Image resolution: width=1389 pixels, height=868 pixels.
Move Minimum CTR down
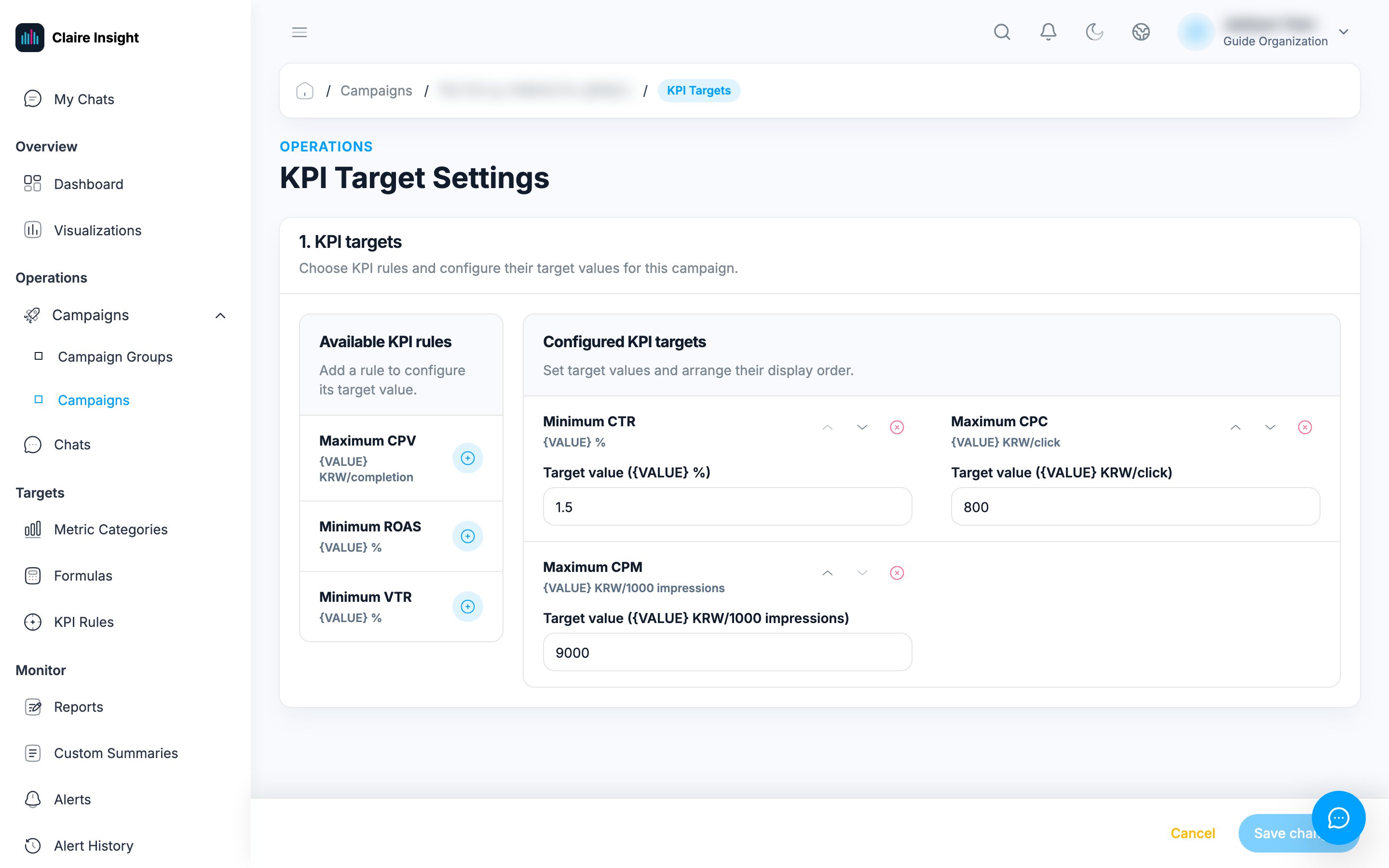pos(861,427)
